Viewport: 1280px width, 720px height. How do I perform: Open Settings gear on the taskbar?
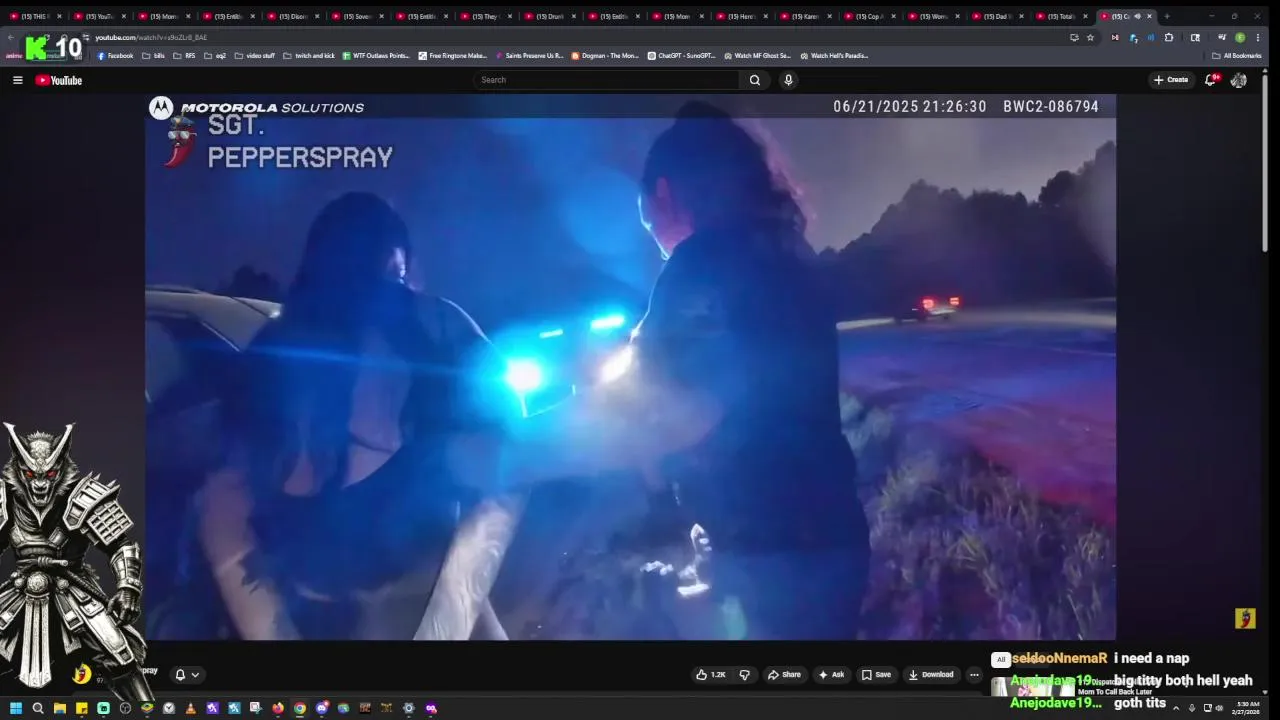coord(408,708)
